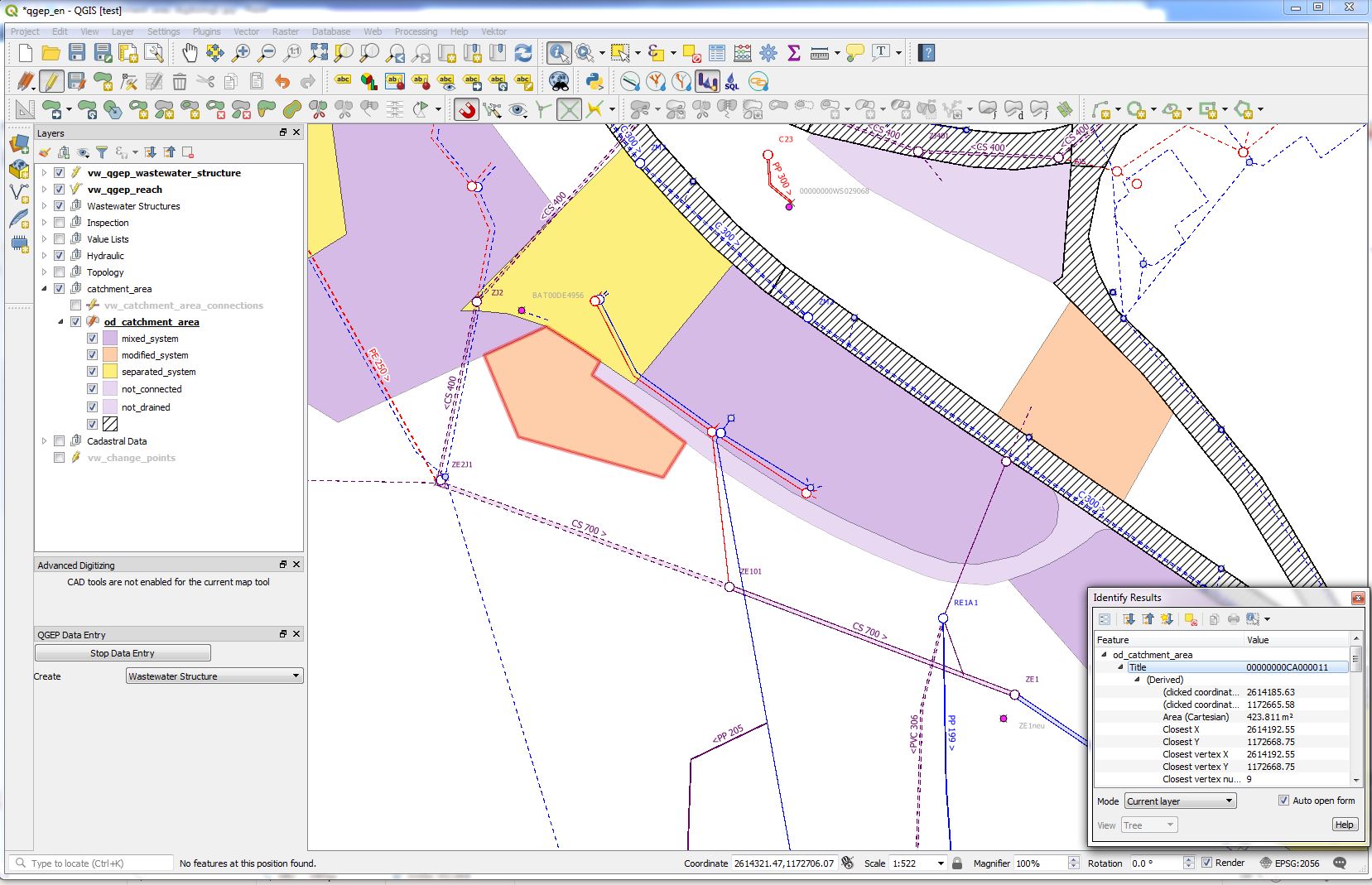Screen dimensions: 1372x885
Task: Click the Type to locate search field
Action: [93, 863]
